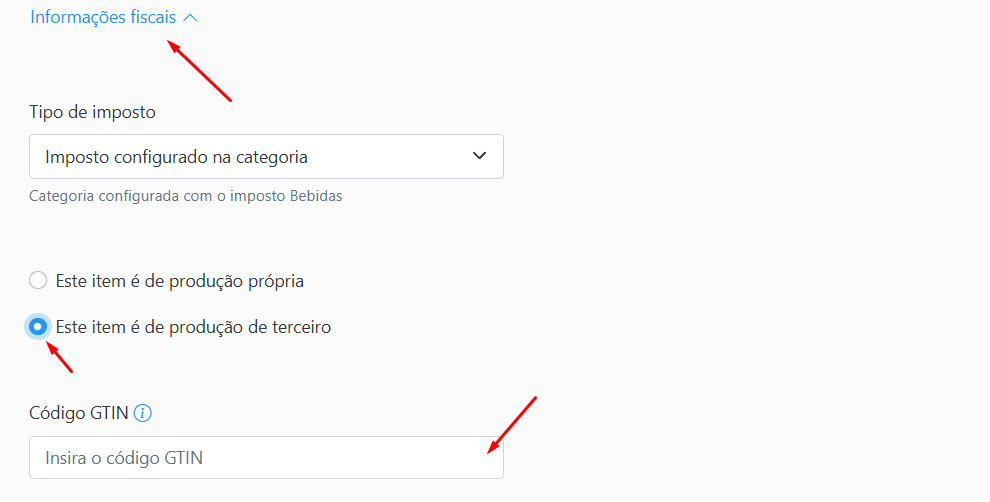Click the selected value 'Imposto configurado na categoria'
The image size is (990, 502).
[x=176, y=157]
